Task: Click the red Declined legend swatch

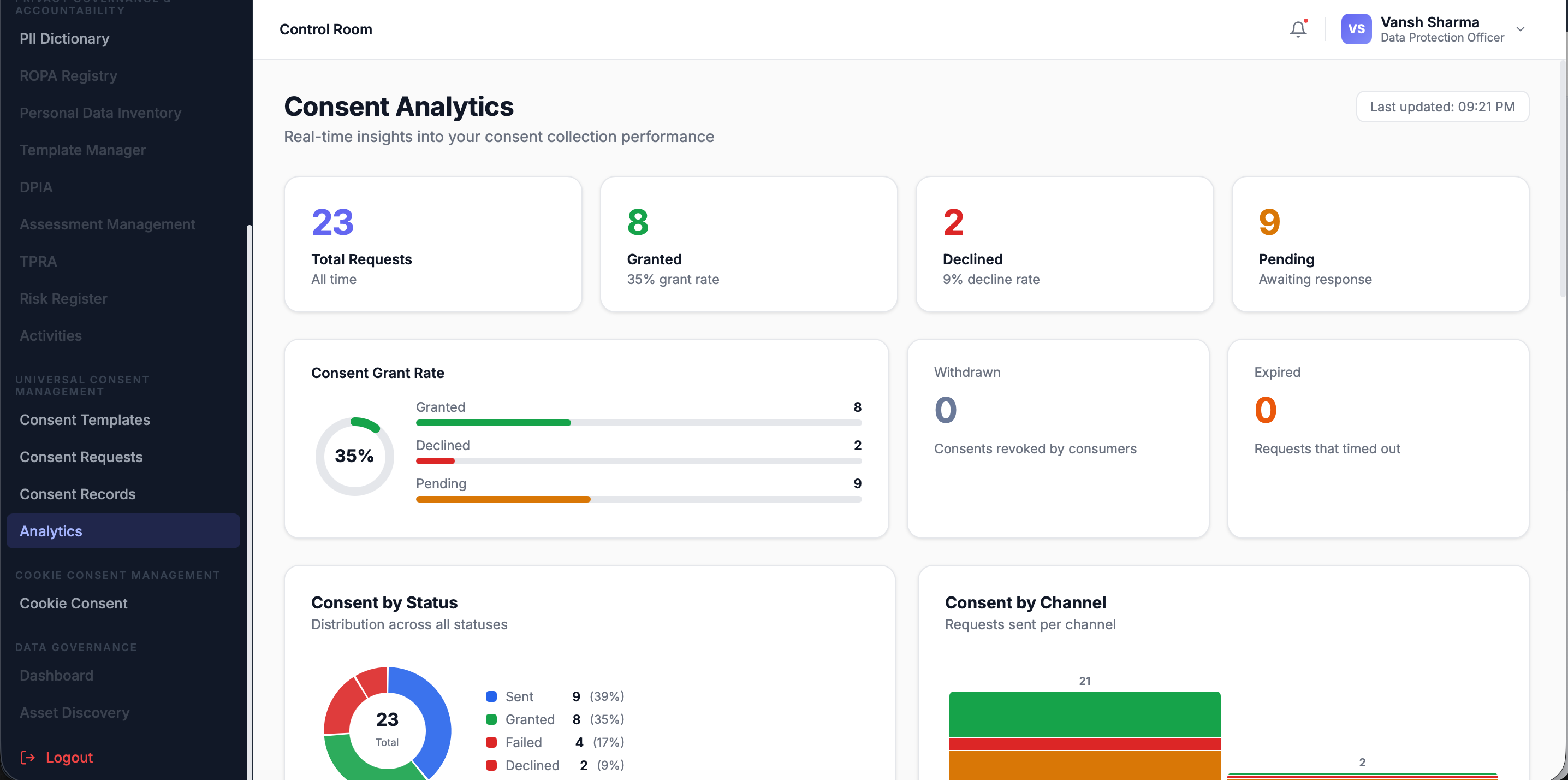Action: pos(491,765)
